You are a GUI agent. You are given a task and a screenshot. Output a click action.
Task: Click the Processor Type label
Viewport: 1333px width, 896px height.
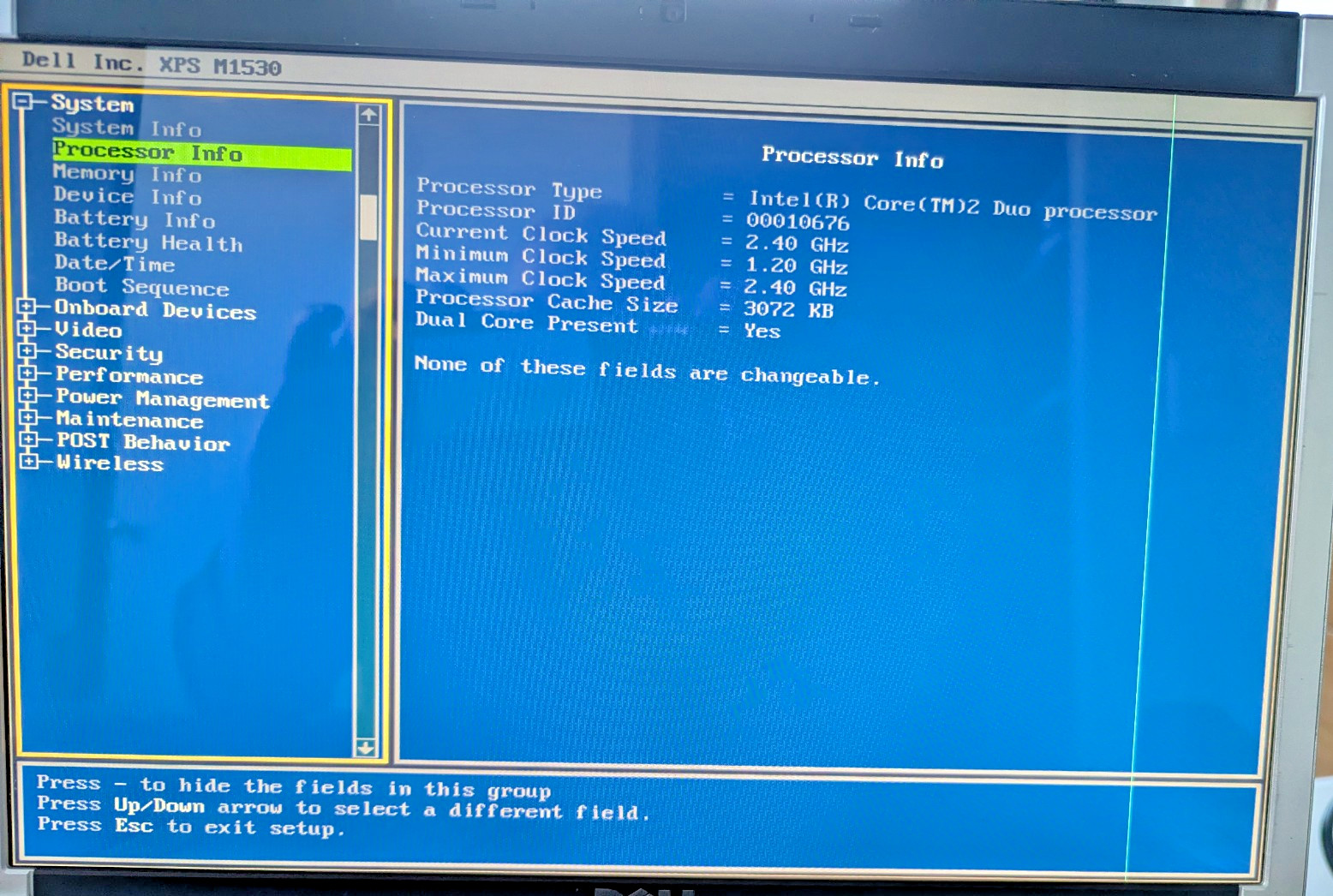pyautogui.click(x=509, y=188)
